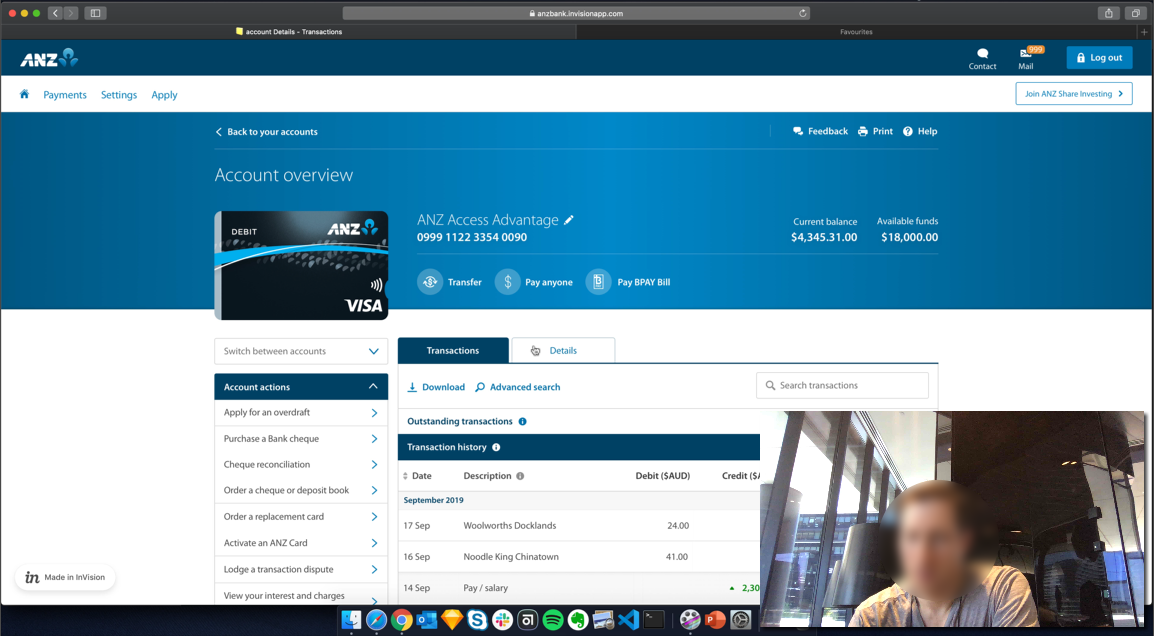Open the Safari share menu
The height and width of the screenshot is (636, 1154).
pyautogui.click(x=1108, y=13)
